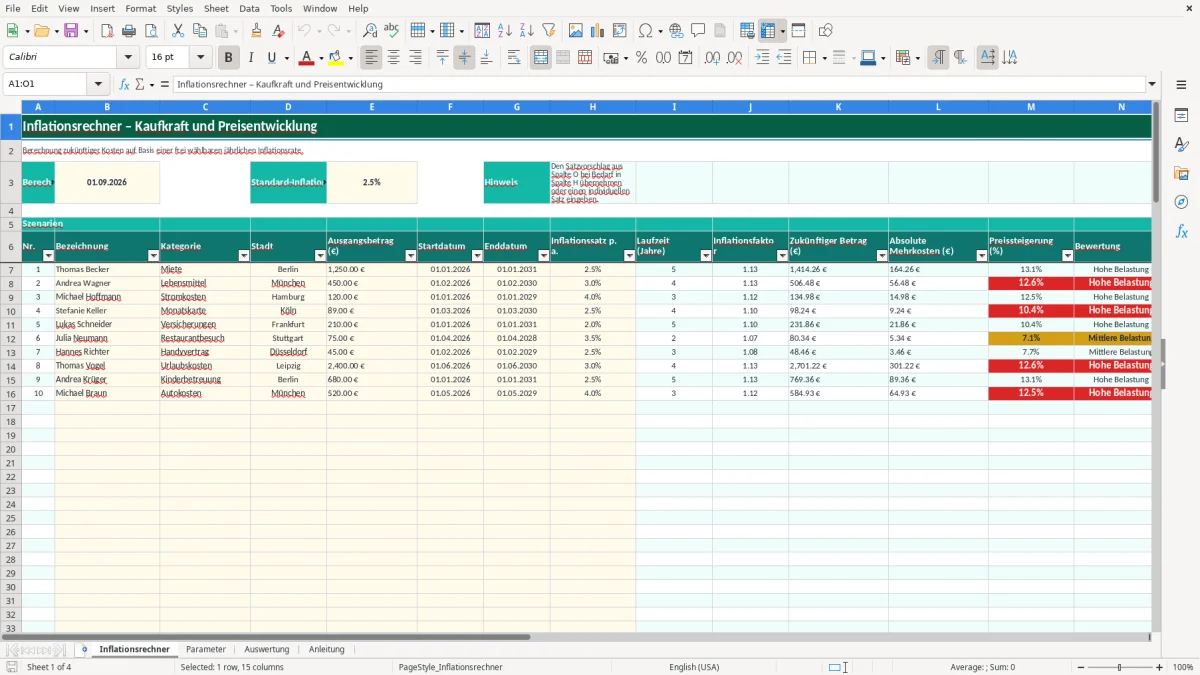Toggle underline formatting
The height and width of the screenshot is (675, 1200).
point(271,58)
